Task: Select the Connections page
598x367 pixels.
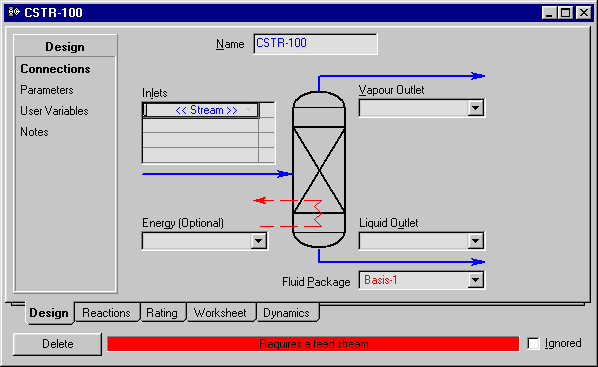Action: [55, 69]
